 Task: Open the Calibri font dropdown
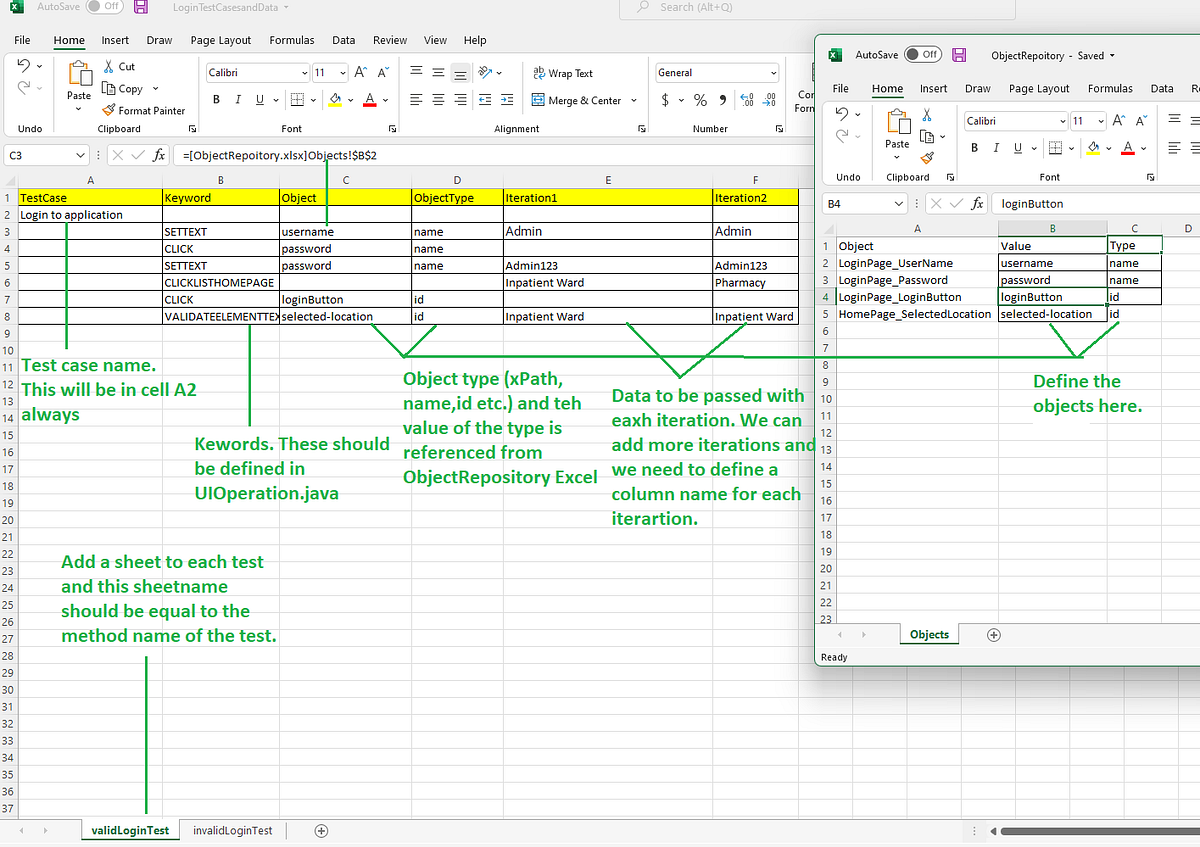click(256, 72)
